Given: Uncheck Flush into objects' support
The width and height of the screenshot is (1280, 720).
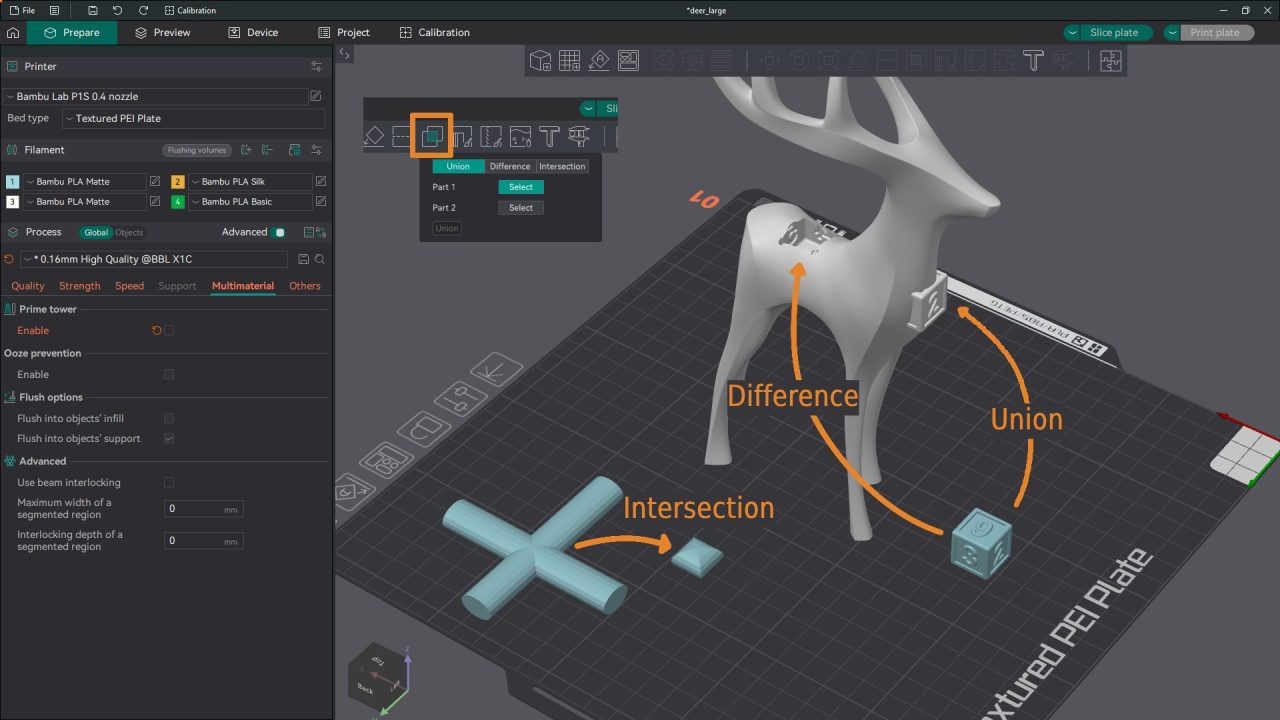Looking at the screenshot, I should [169, 438].
